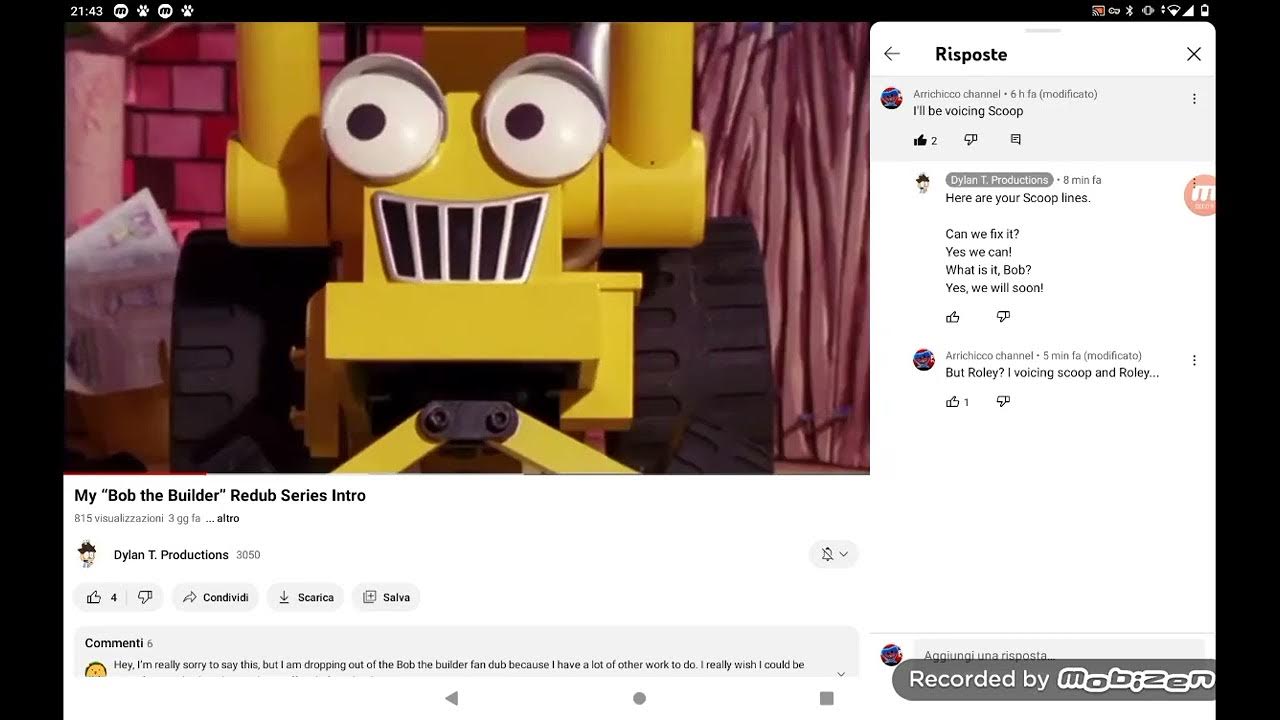1280x720 pixels.
Task: Like the 'I'll be voicing Scoop' comment
Action: tap(920, 140)
